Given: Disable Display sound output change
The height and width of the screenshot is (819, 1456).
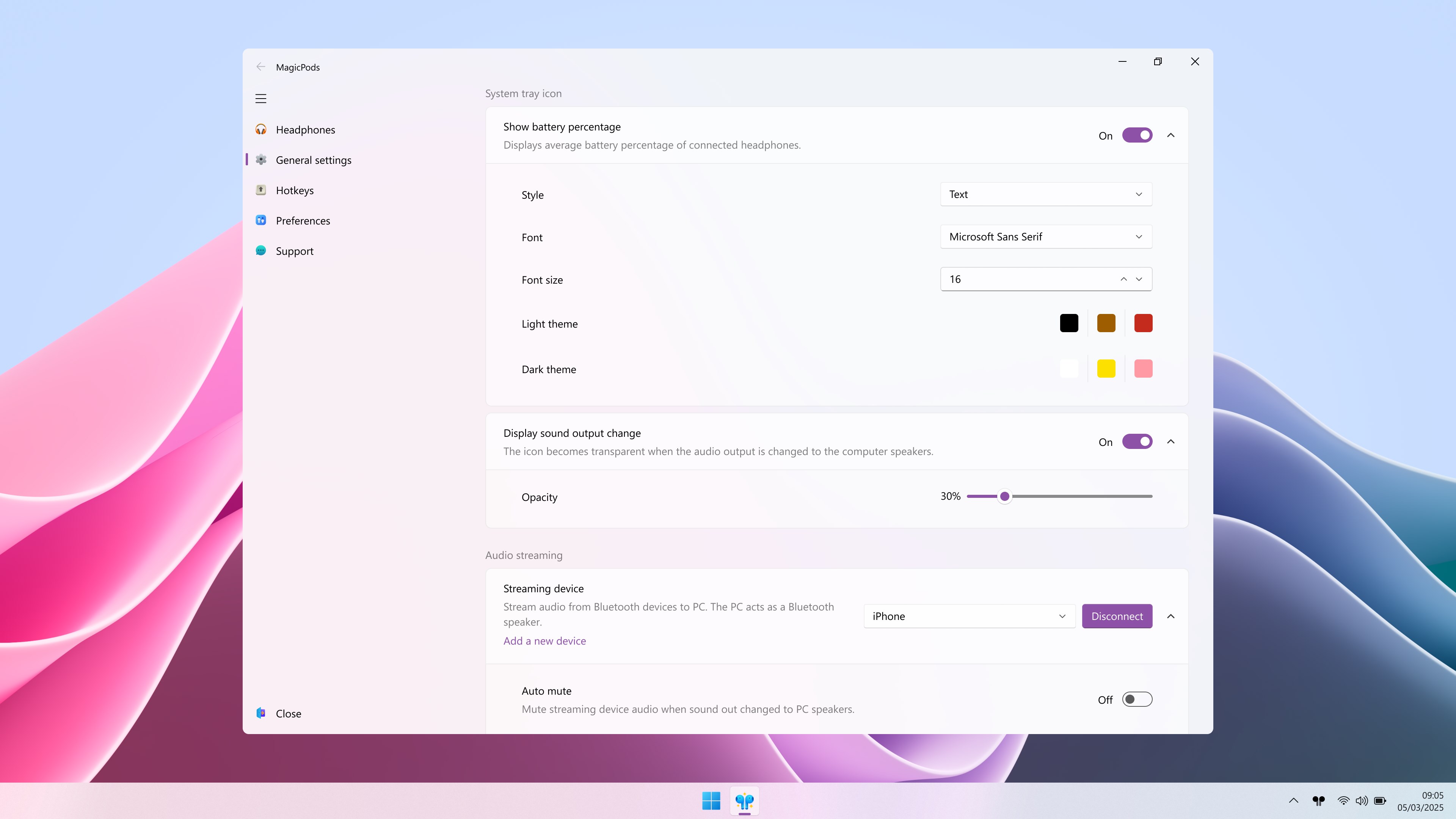Looking at the screenshot, I should [1137, 441].
